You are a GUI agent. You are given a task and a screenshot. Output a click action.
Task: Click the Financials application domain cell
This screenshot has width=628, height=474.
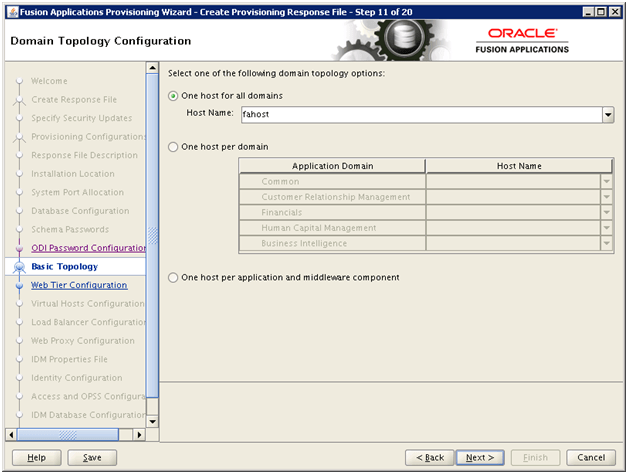pos(332,212)
